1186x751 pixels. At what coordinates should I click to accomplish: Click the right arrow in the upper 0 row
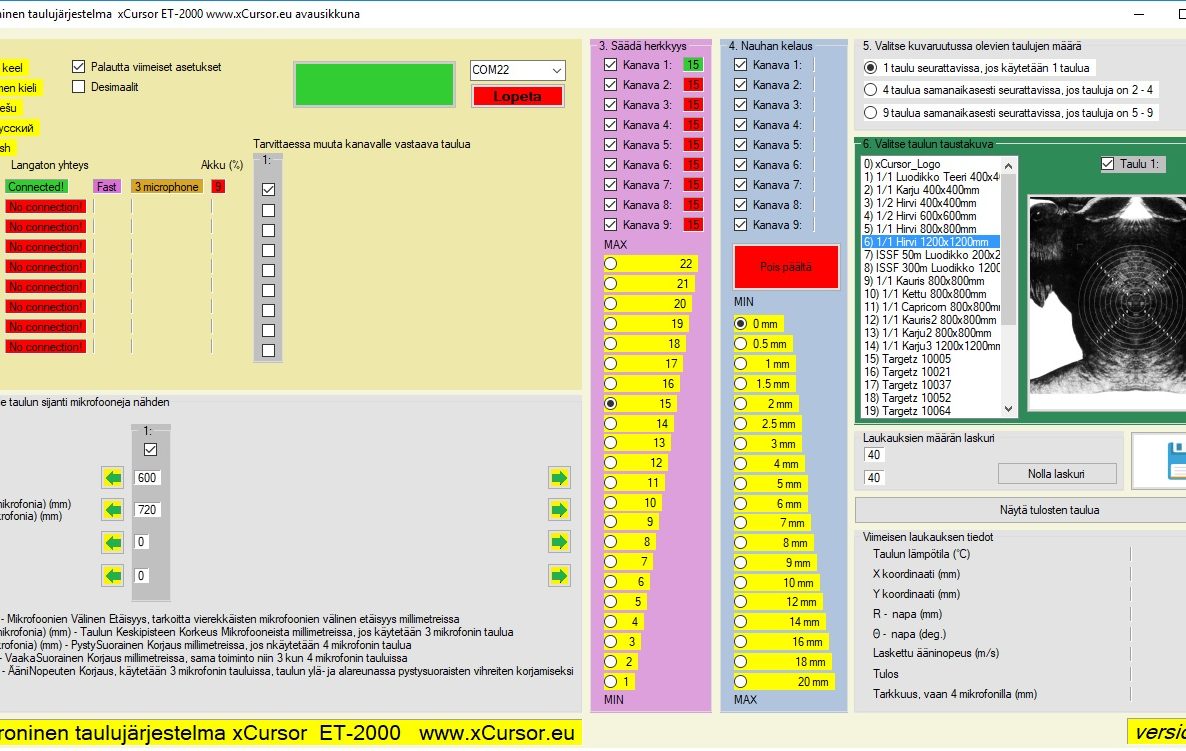(x=559, y=542)
